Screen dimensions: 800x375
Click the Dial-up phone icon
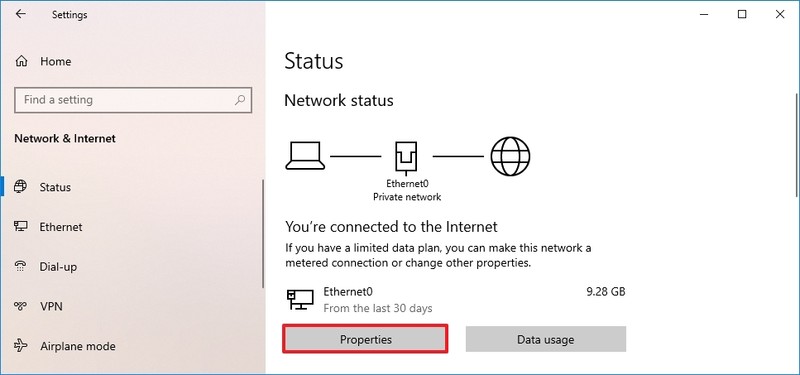tap(21, 266)
